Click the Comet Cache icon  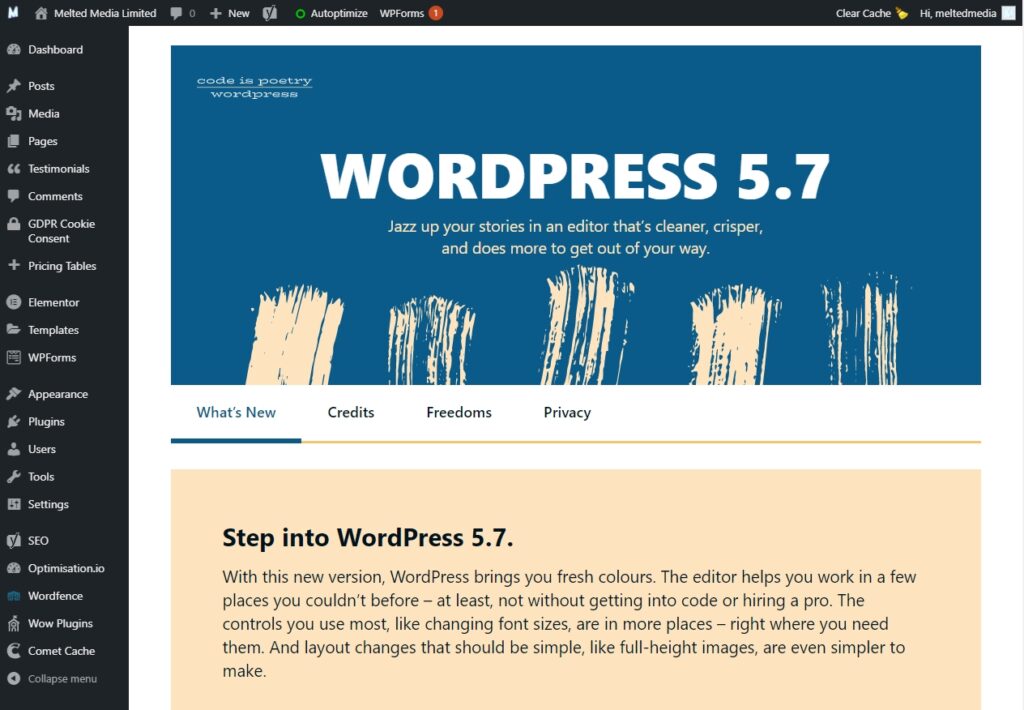(14, 651)
